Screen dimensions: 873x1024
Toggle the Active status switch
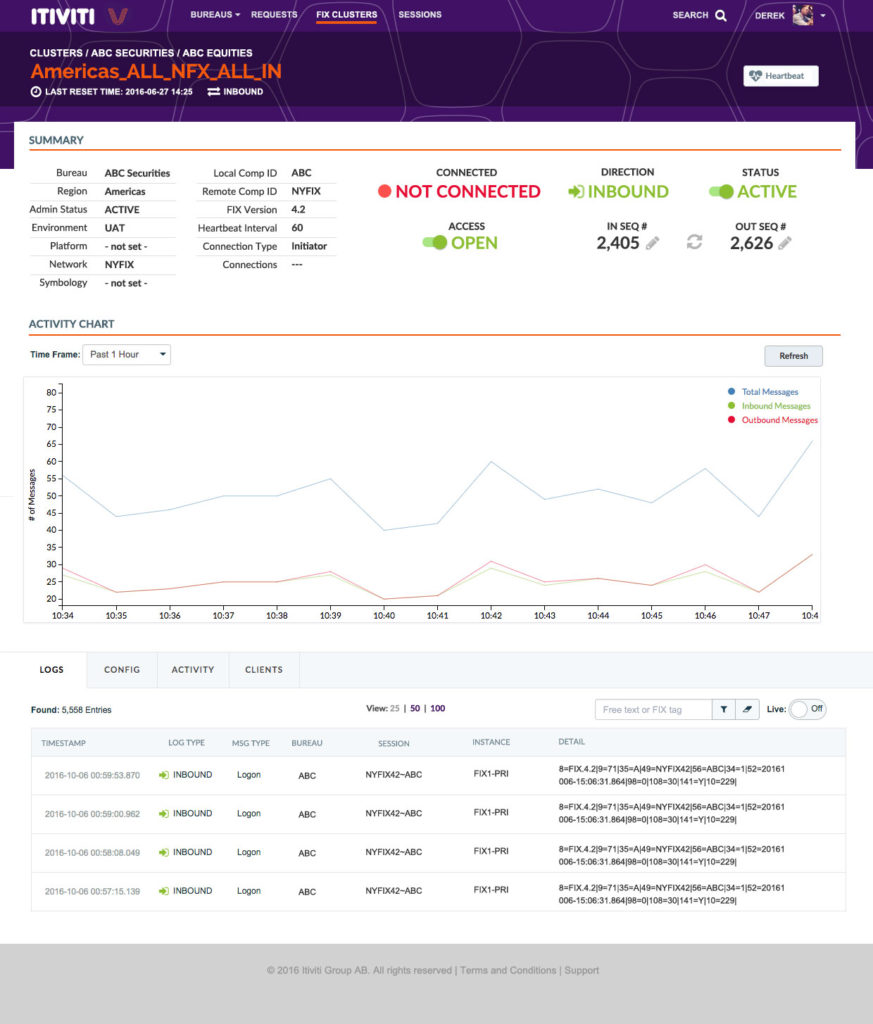pyautogui.click(x=722, y=191)
